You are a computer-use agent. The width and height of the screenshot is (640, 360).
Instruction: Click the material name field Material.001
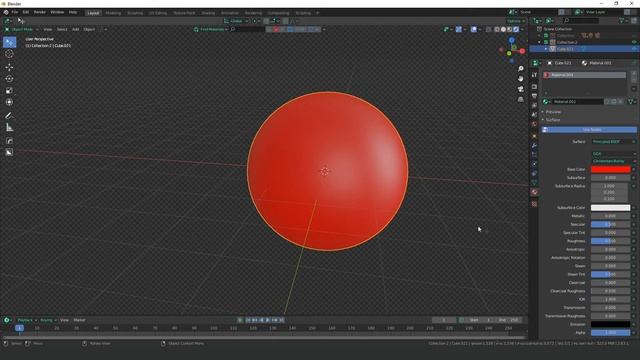pyautogui.click(x=577, y=102)
